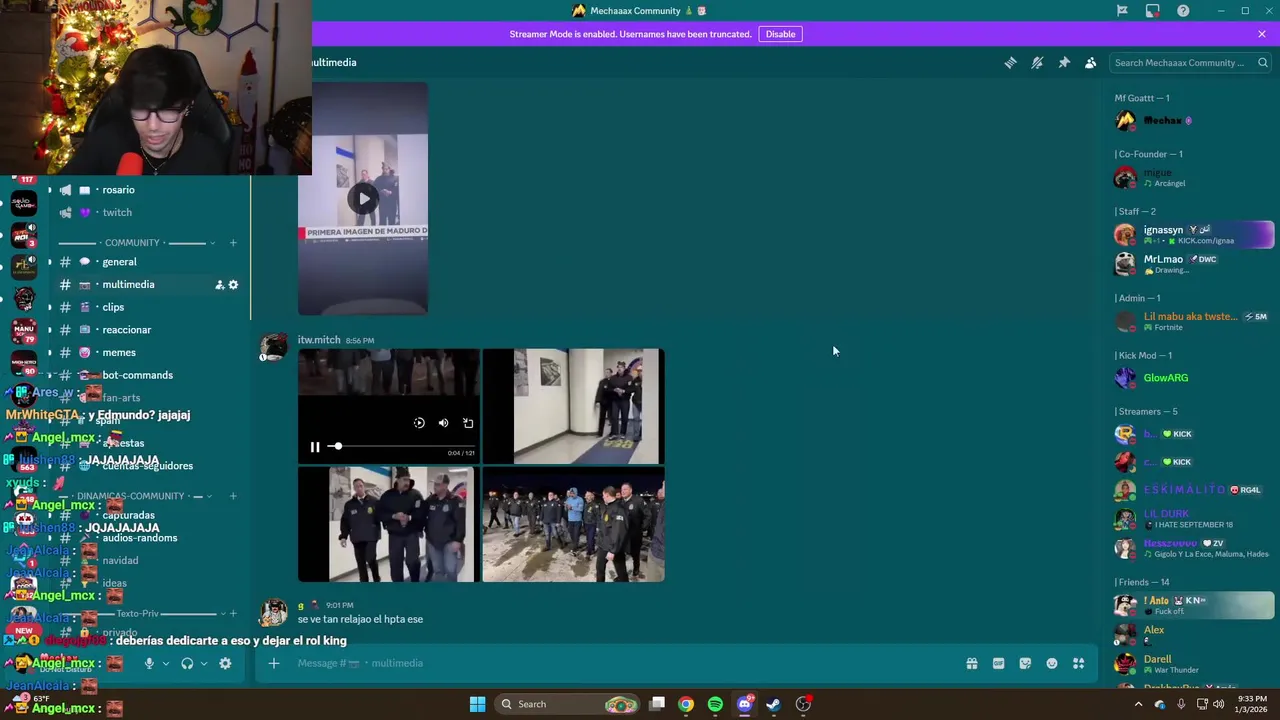Click the Search Mechaaax Community field
Screen dimensions: 1280x720
1190,63
